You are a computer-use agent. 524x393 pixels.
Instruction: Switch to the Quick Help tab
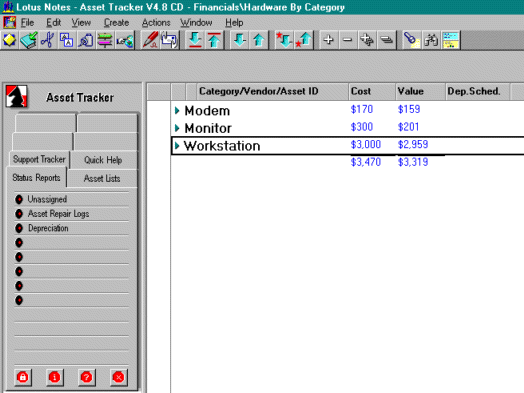[x=103, y=160]
